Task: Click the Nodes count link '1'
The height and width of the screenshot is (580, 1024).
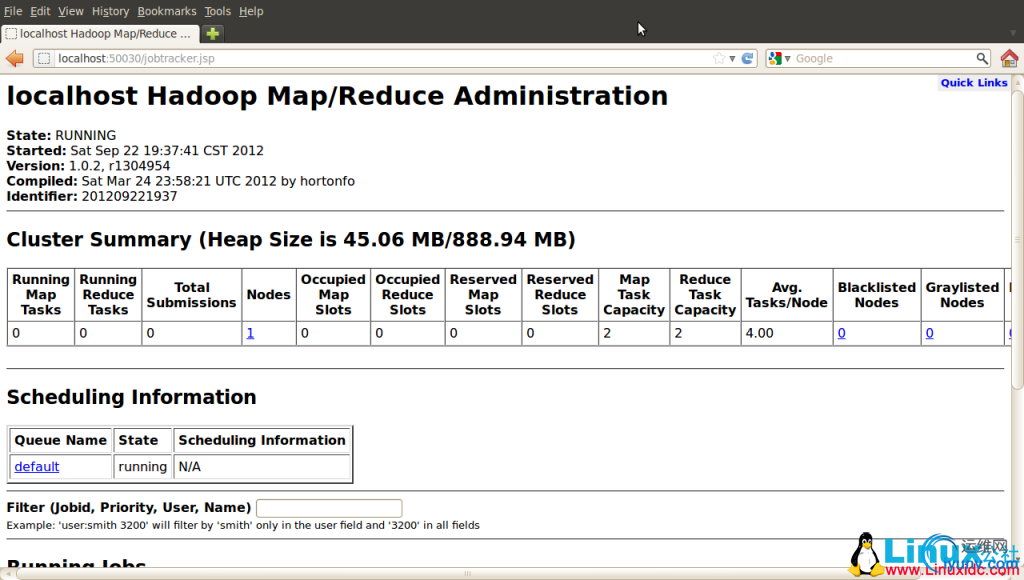Action: point(250,333)
